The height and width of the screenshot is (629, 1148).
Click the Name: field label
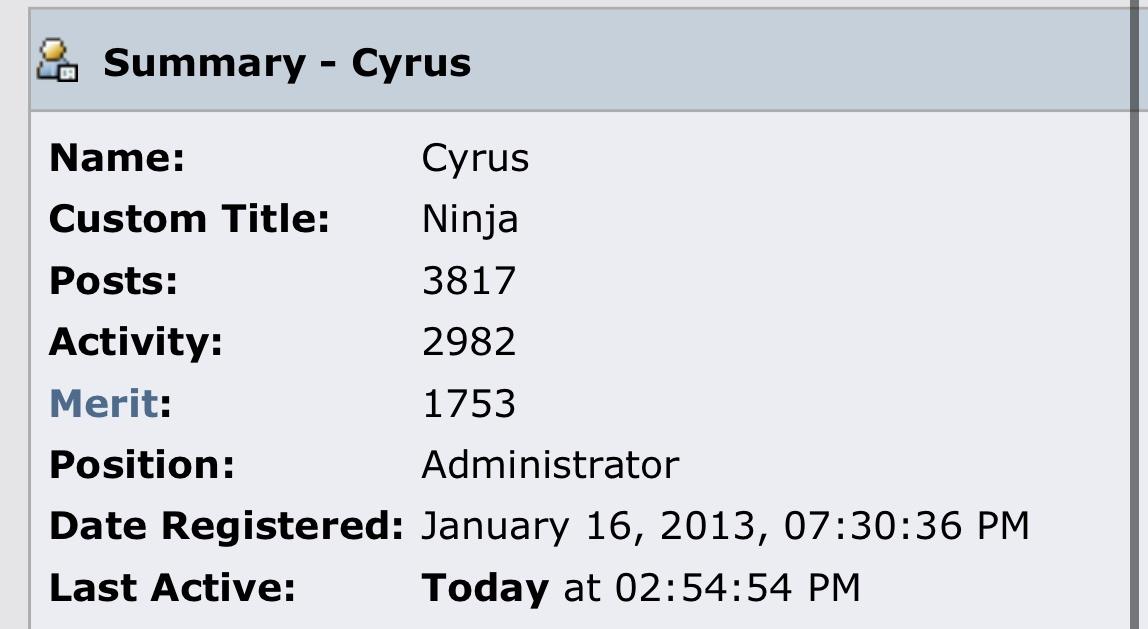(117, 157)
